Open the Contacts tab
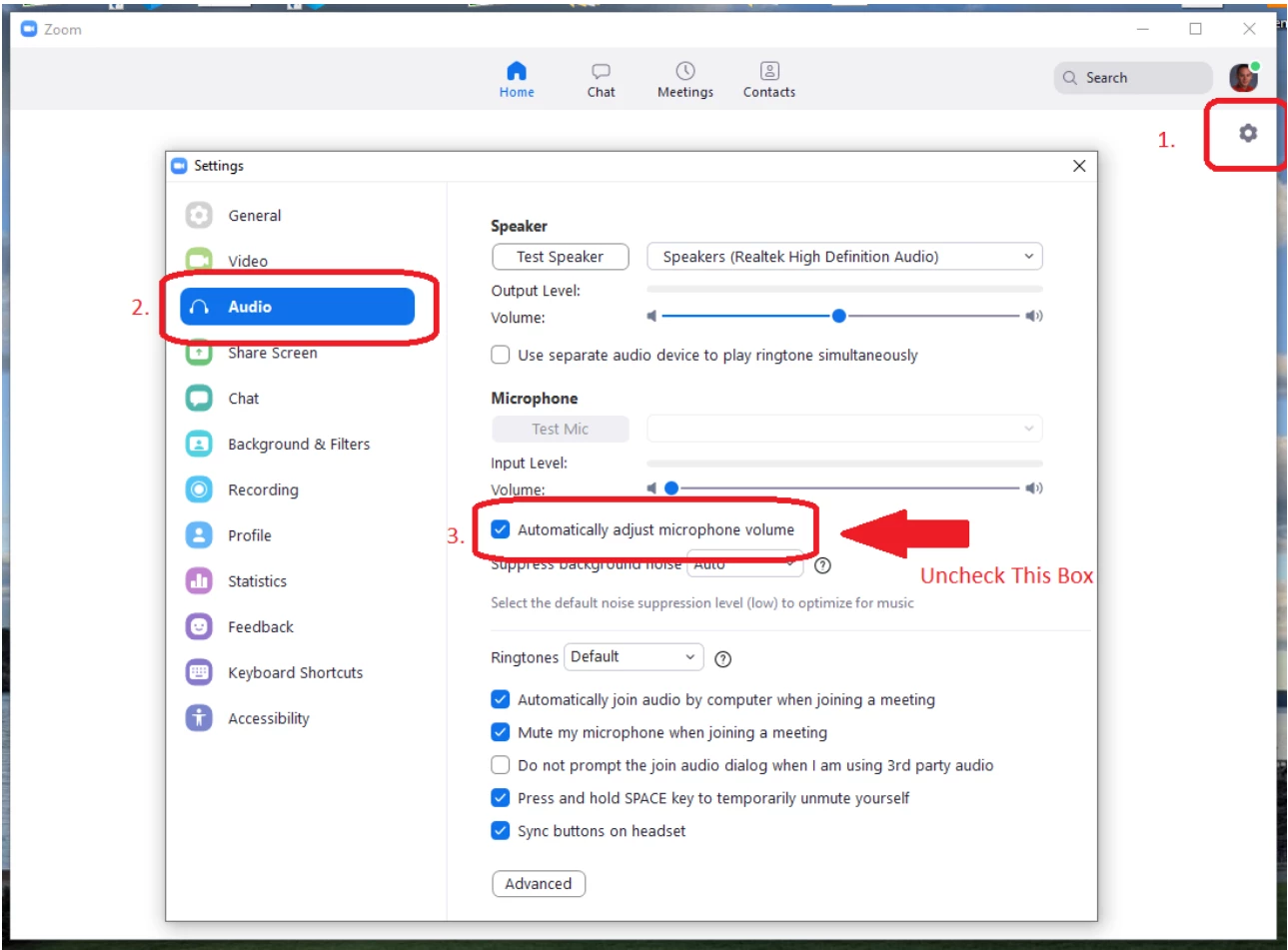This screenshot has height=950, width=1288. click(x=769, y=79)
